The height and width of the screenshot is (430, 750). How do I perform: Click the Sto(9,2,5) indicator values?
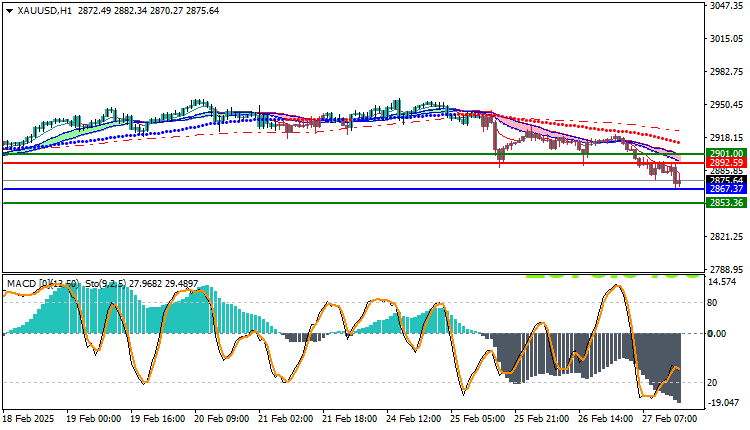tap(142, 284)
